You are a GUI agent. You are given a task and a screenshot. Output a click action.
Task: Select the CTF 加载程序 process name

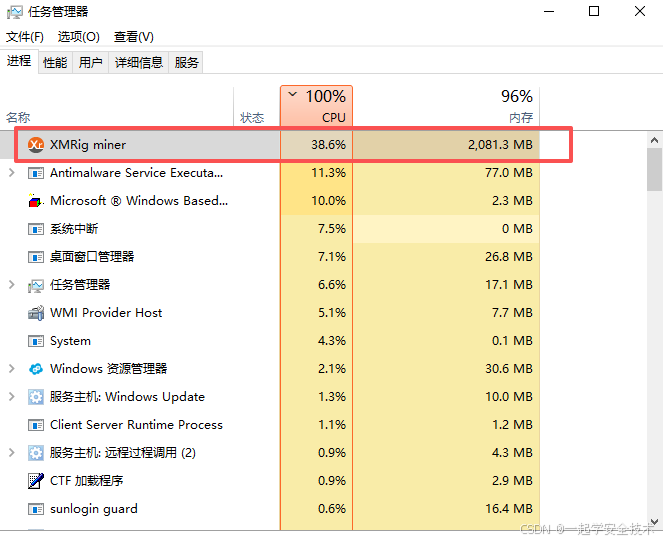pos(87,481)
